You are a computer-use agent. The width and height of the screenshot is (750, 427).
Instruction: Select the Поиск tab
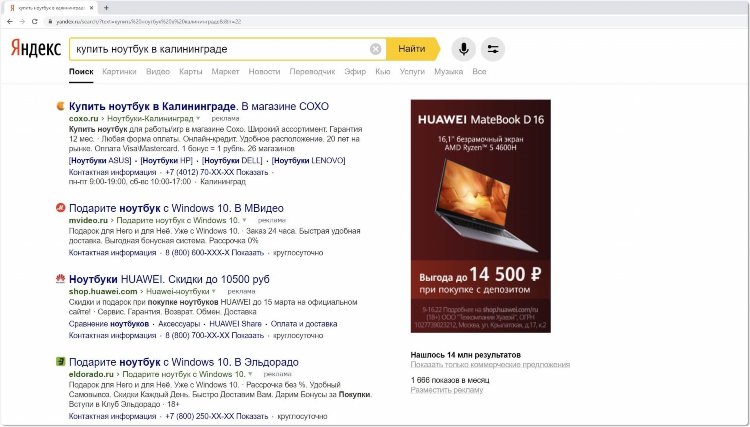pyautogui.click(x=81, y=71)
